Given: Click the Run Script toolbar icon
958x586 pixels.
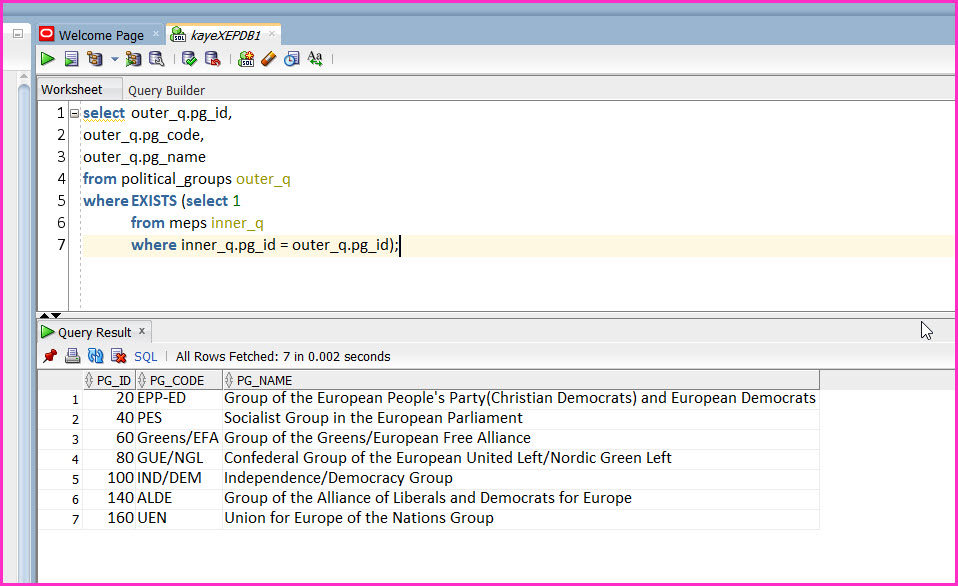Looking at the screenshot, I should tap(71, 59).
